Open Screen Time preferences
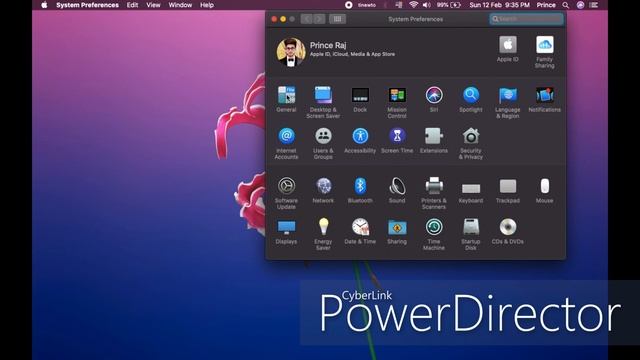Screen dimensions: 640x360 click(x=397, y=140)
